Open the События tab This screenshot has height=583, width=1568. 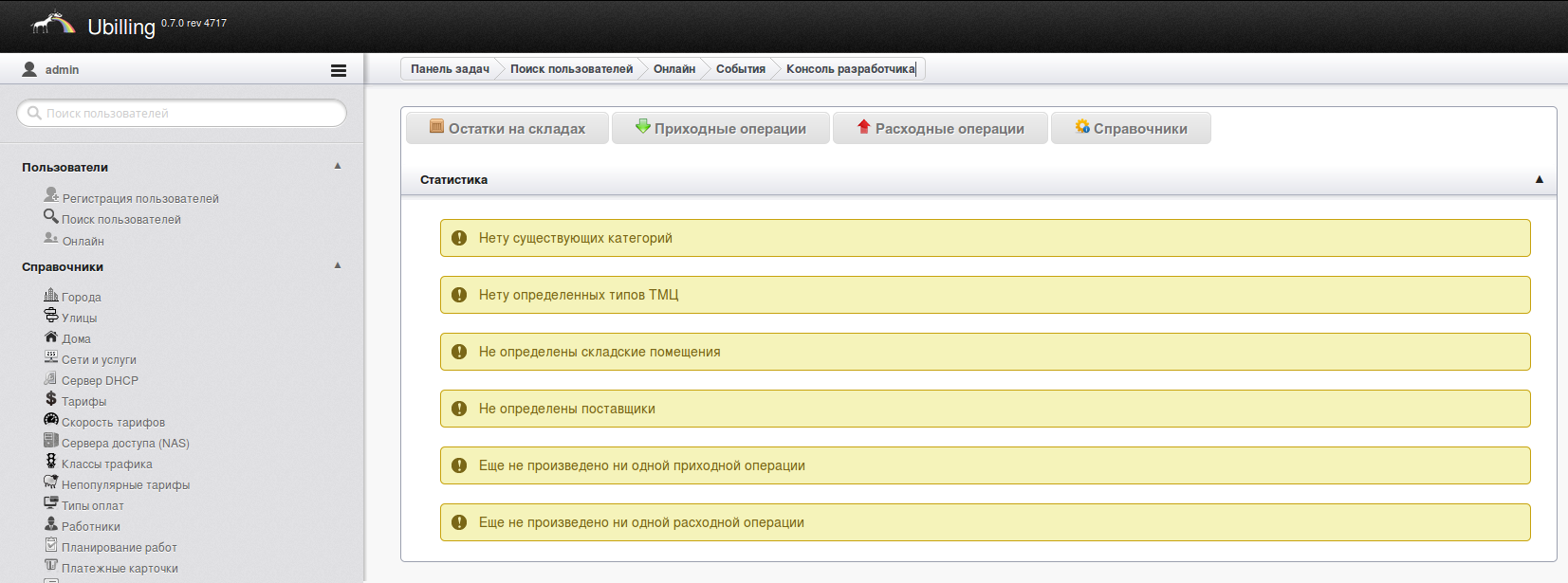(740, 69)
